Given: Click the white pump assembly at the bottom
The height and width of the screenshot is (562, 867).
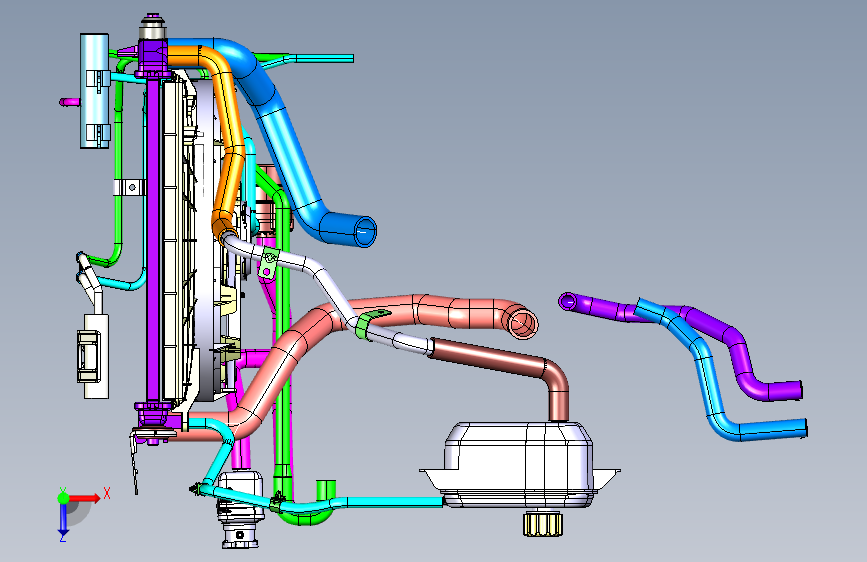Looking at the screenshot, I should (x=239, y=509).
